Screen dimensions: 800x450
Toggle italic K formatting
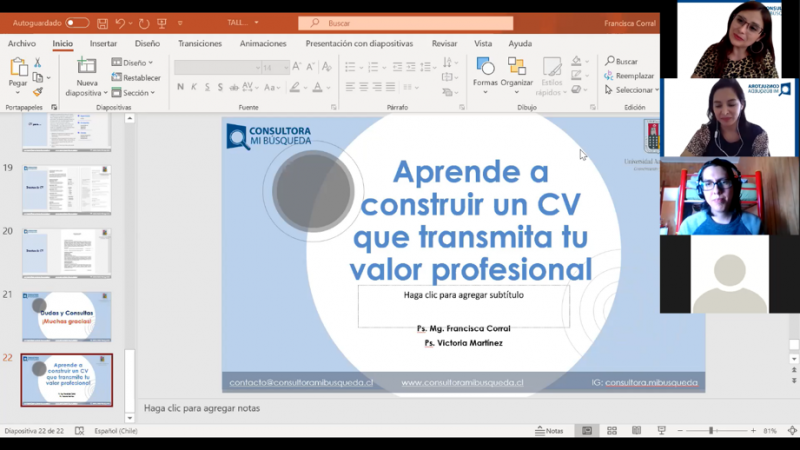(x=194, y=87)
